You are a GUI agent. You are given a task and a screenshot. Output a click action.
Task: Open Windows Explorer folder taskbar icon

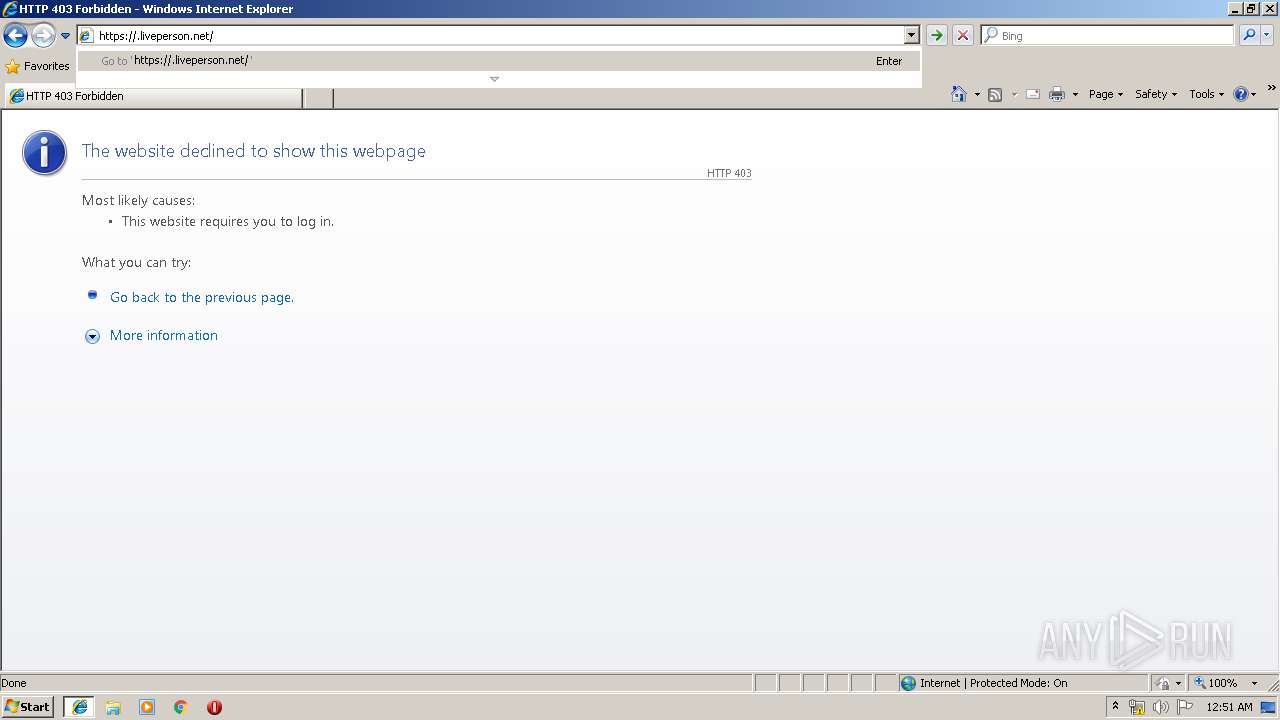(113, 707)
